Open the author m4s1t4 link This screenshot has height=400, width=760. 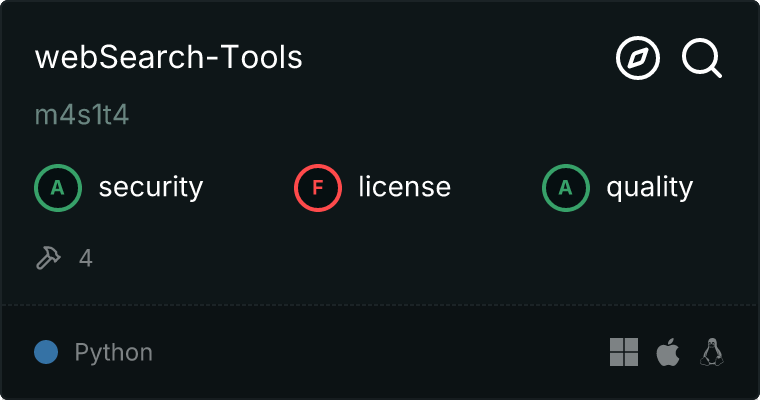(82, 115)
